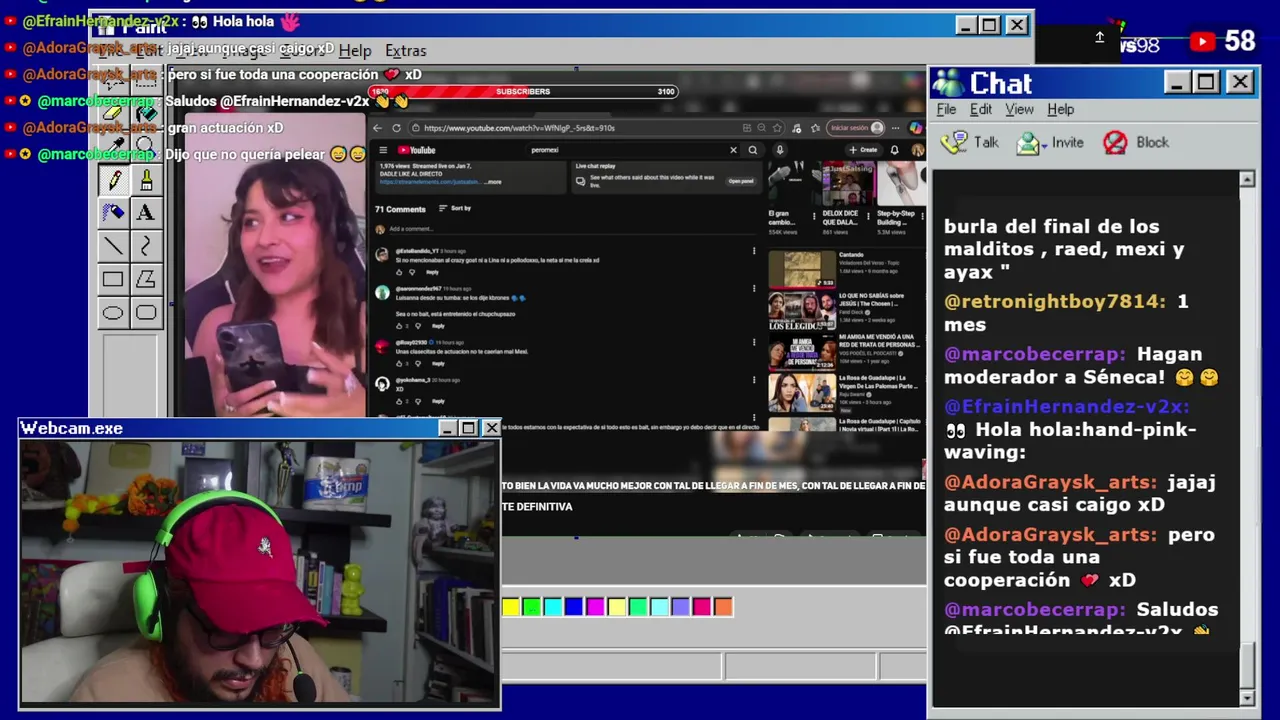Click the YouTube voice search microphone

[780, 150]
